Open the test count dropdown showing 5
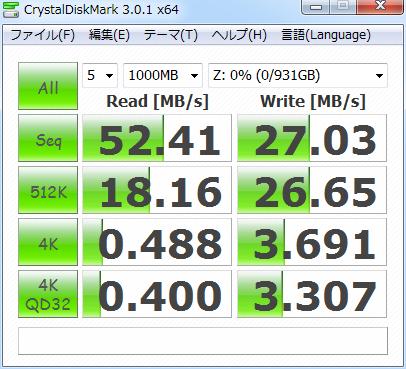The width and height of the screenshot is (406, 369). [100, 76]
